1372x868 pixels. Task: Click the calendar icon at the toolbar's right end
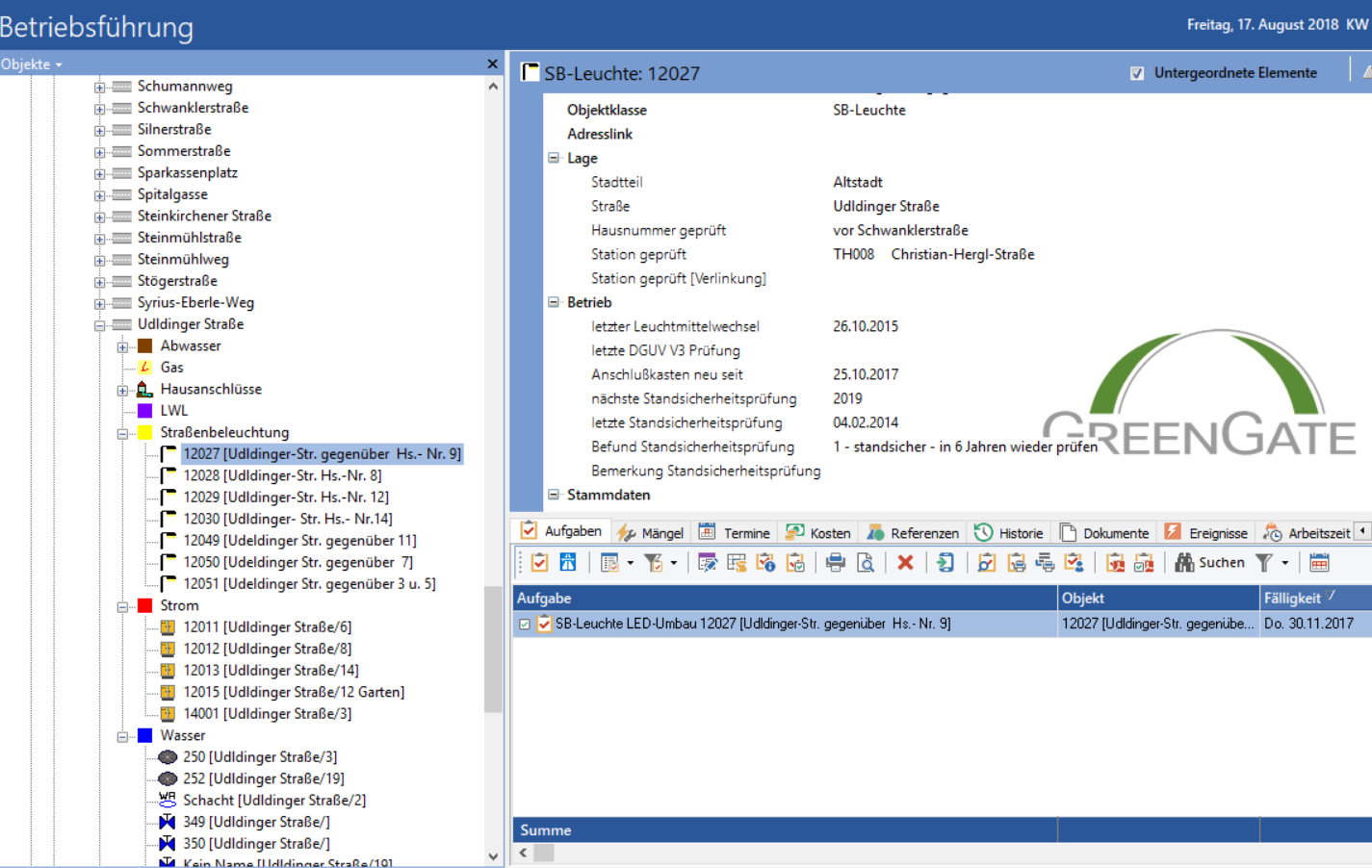[1319, 563]
